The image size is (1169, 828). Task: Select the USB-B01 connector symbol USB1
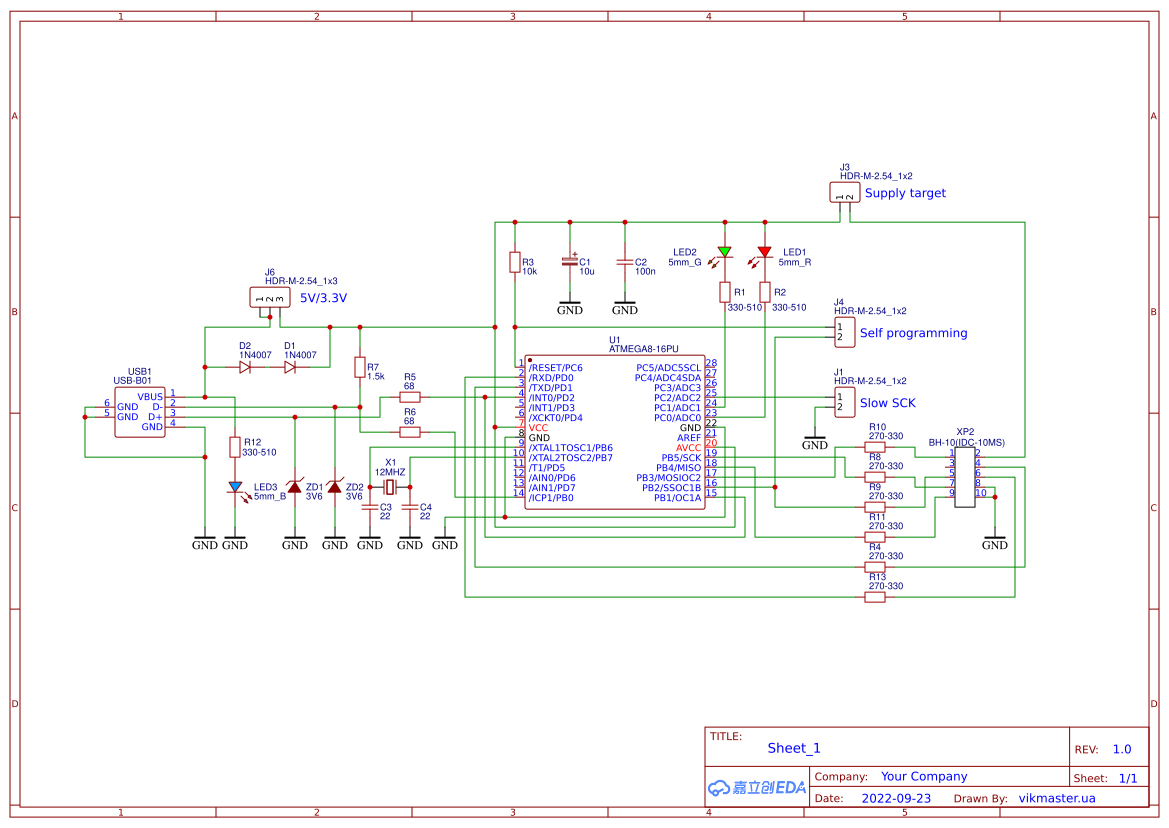click(140, 410)
